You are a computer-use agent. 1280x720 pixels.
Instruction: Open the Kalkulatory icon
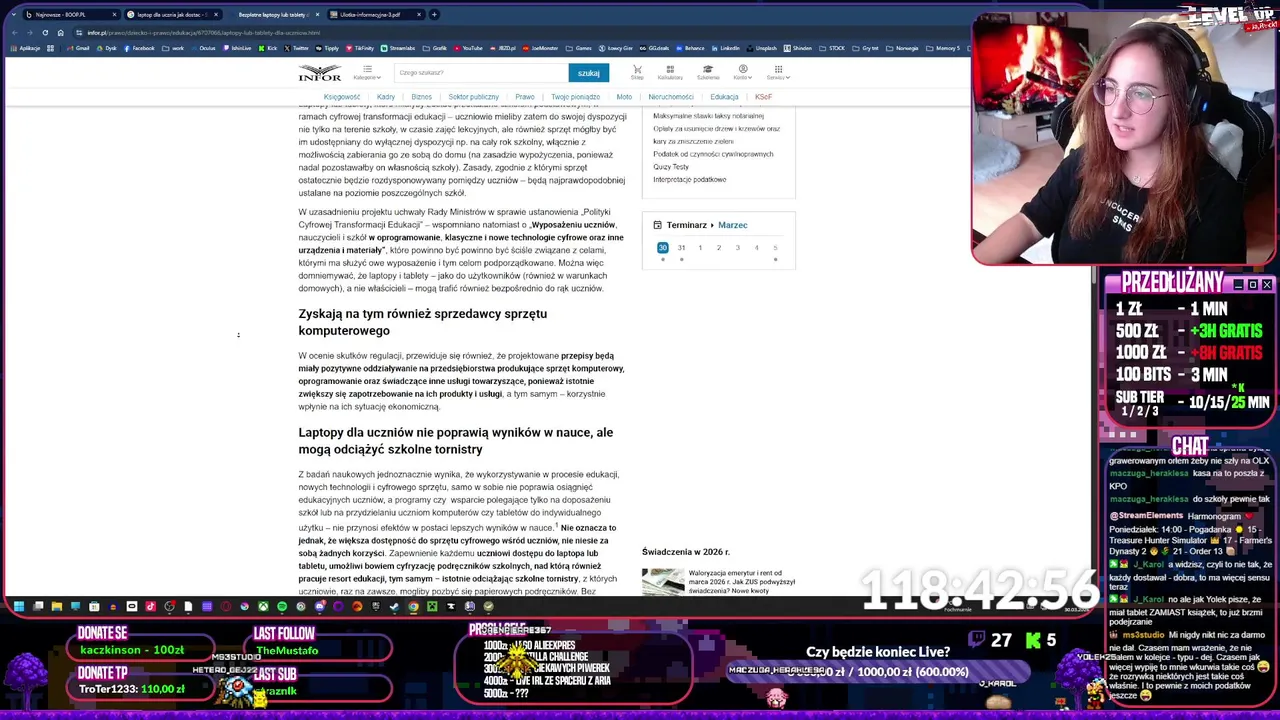click(670, 72)
